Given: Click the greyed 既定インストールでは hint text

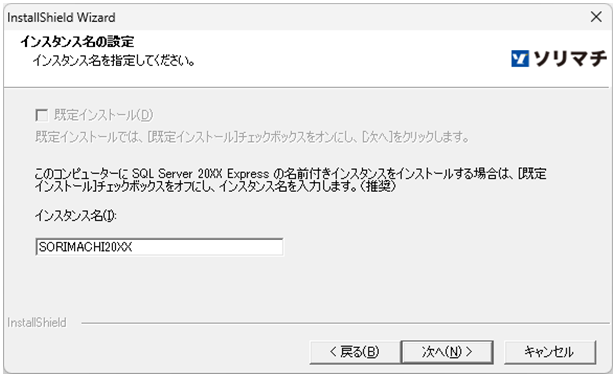Looking at the screenshot, I should (252, 137).
